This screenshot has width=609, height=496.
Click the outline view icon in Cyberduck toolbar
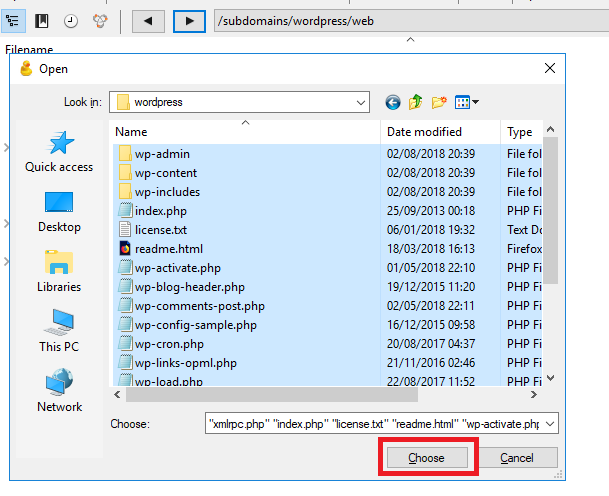click(x=13, y=21)
